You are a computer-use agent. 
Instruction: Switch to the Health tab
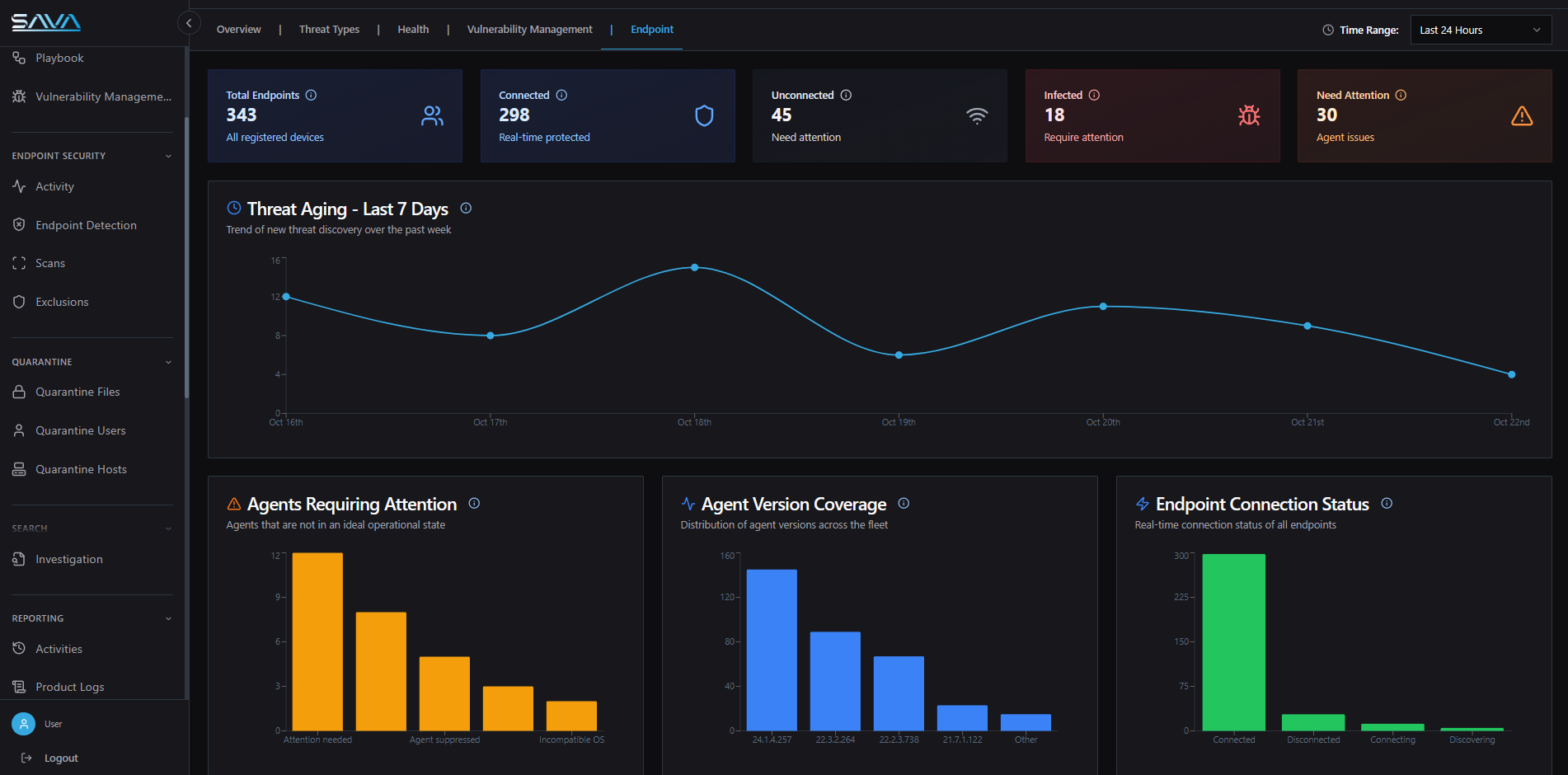(x=413, y=30)
